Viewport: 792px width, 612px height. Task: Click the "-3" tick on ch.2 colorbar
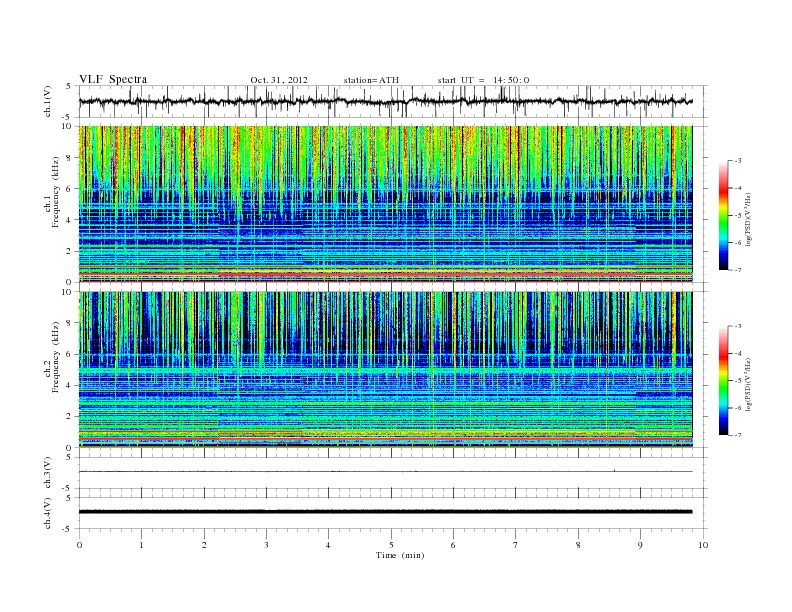(x=738, y=326)
